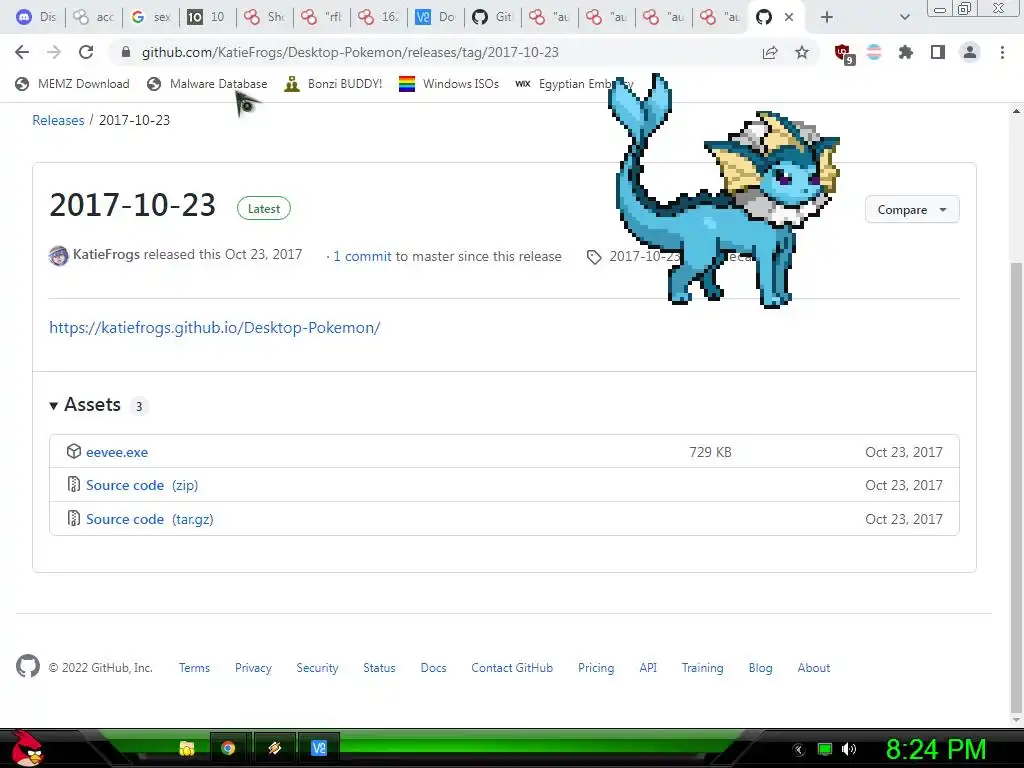Open the Chrome profile avatar

click(970, 52)
